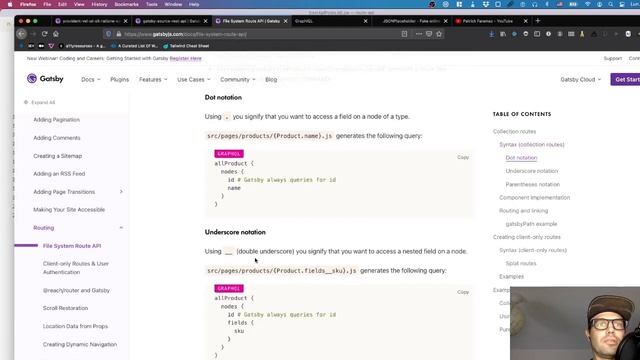
Task: Open the A Curated List Of W... bookmark
Action: coord(134,46)
